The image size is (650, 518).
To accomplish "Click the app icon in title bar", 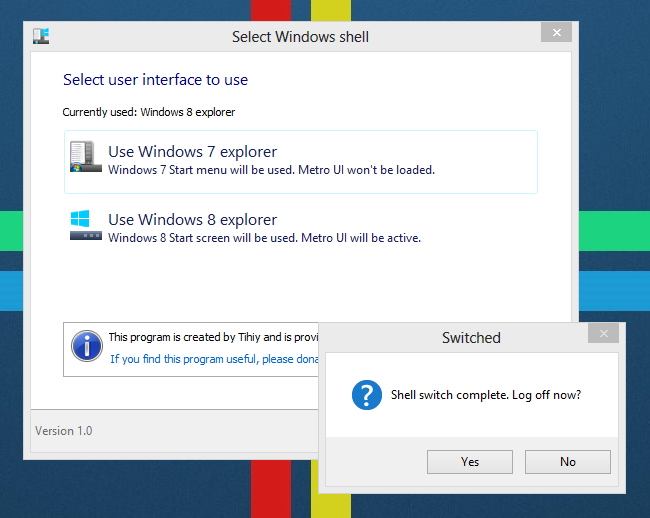I will click(x=41, y=36).
